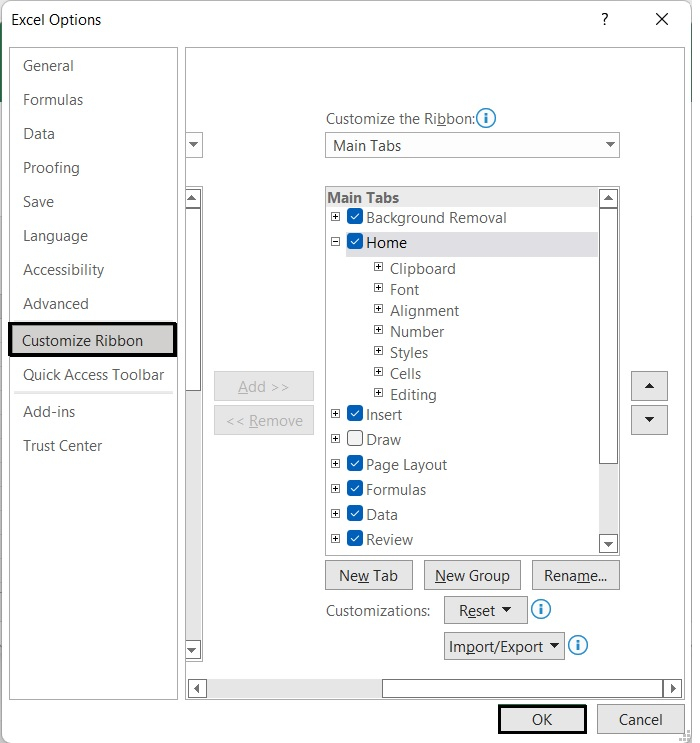The height and width of the screenshot is (743, 700).
Task: Uncheck the Page Layout checkbox
Action: [x=355, y=464]
